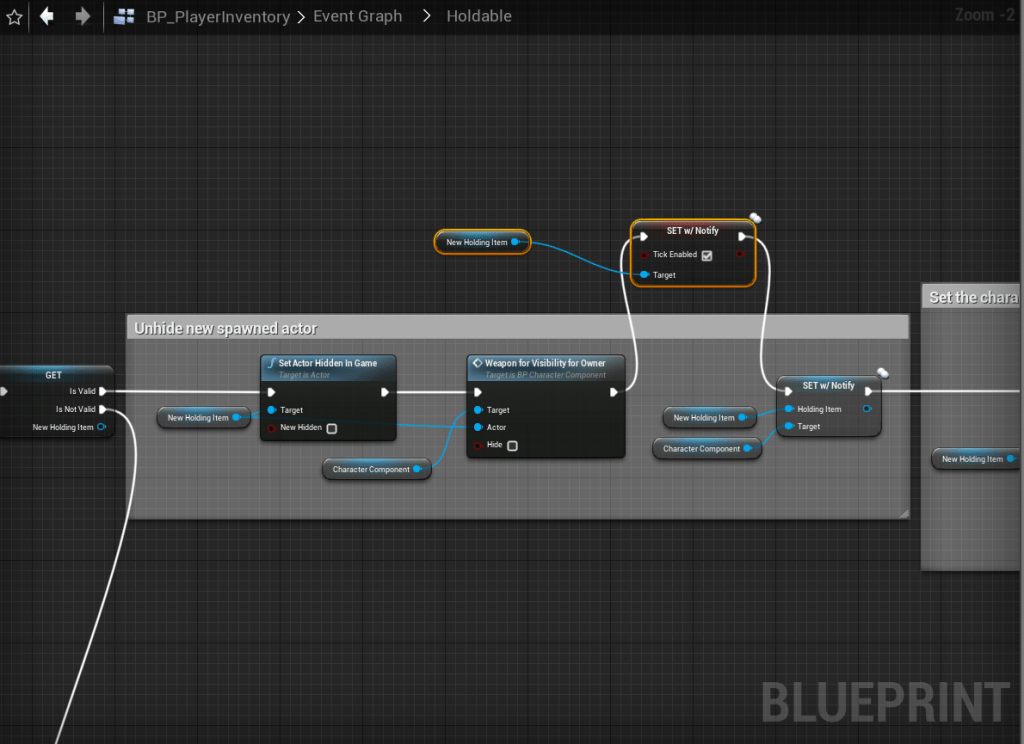Click Tick Enabled SET output execution pin
Image resolution: width=1024 pixels, height=744 pixels.
pyautogui.click(x=741, y=236)
